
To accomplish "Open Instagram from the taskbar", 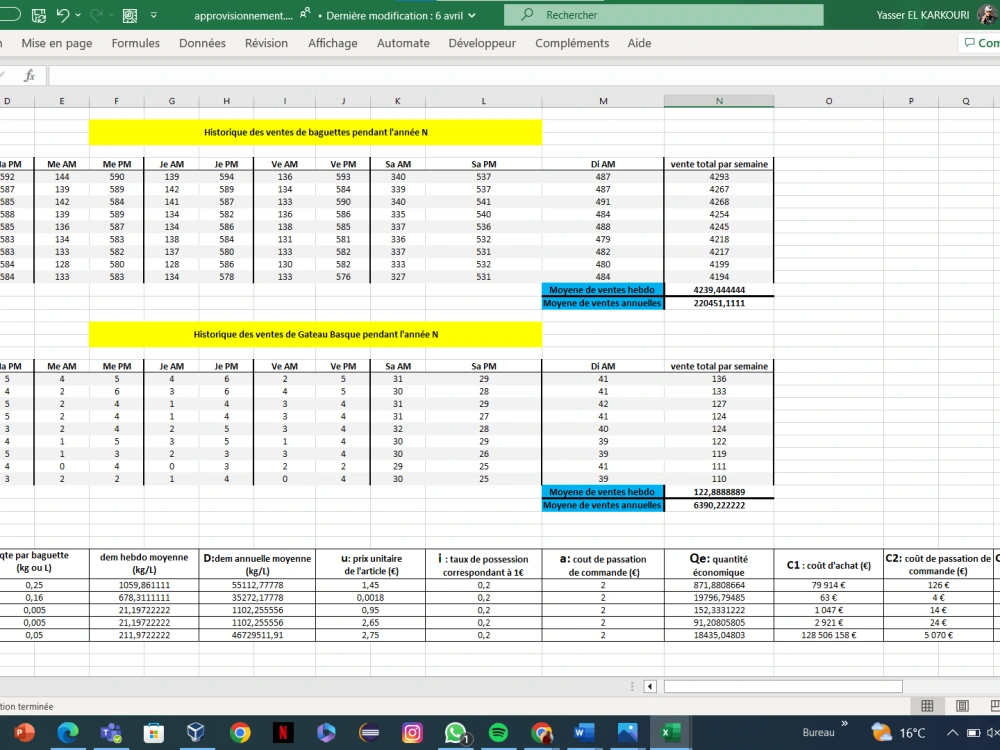I will pyautogui.click(x=412, y=733).
